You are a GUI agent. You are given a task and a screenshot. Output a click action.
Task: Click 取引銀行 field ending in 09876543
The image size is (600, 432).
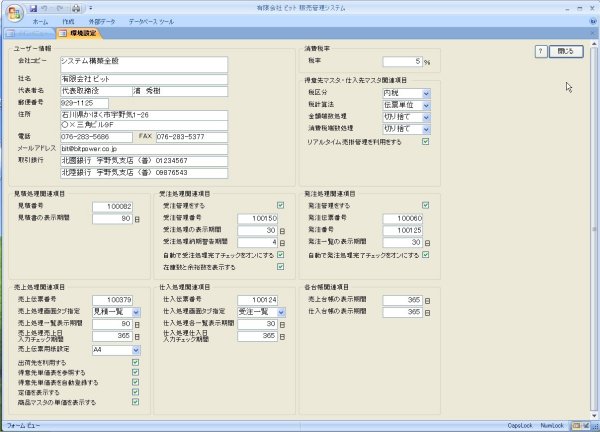click(x=144, y=173)
